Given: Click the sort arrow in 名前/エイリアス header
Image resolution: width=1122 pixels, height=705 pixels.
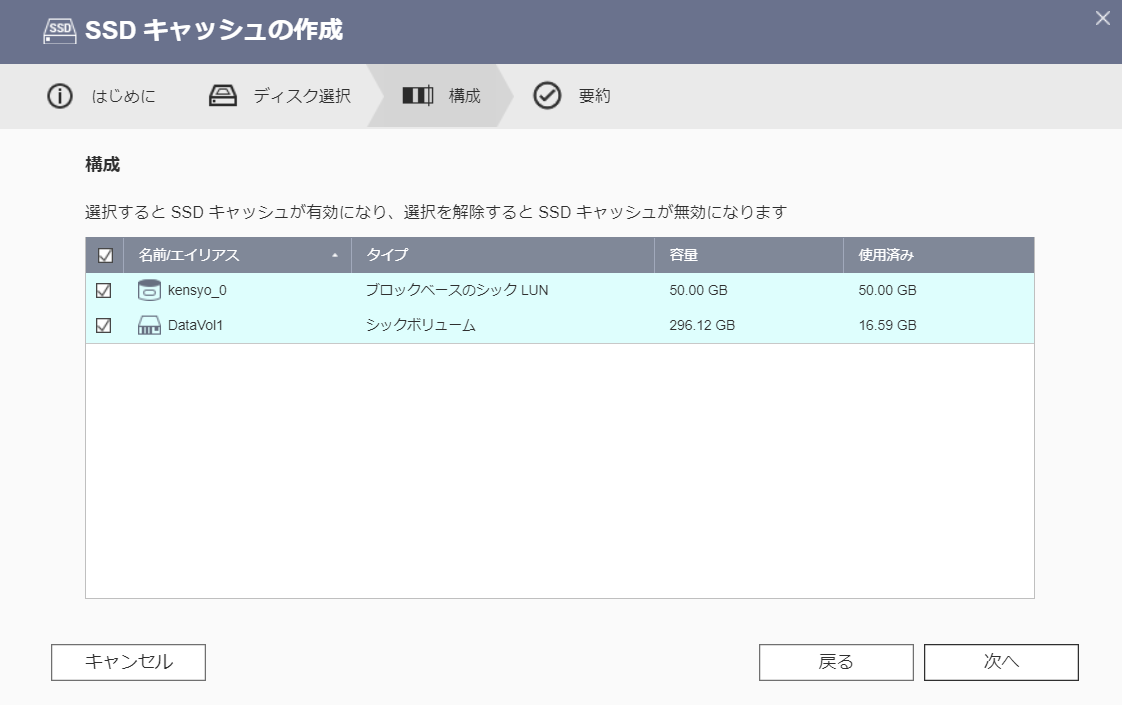Looking at the screenshot, I should pyautogui.click(x=335, y=256).
